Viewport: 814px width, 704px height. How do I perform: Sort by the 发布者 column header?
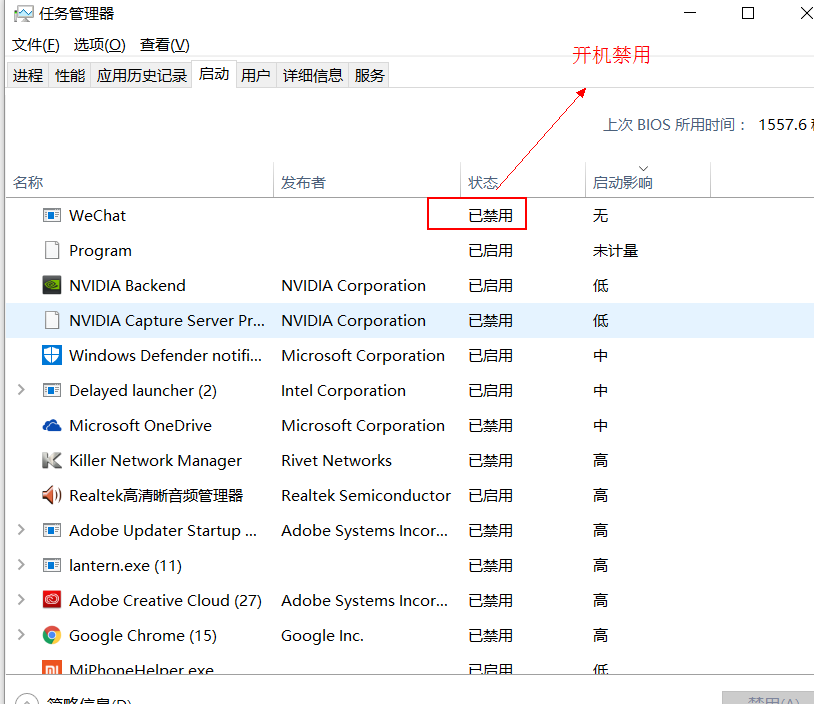tap(367, 182)
